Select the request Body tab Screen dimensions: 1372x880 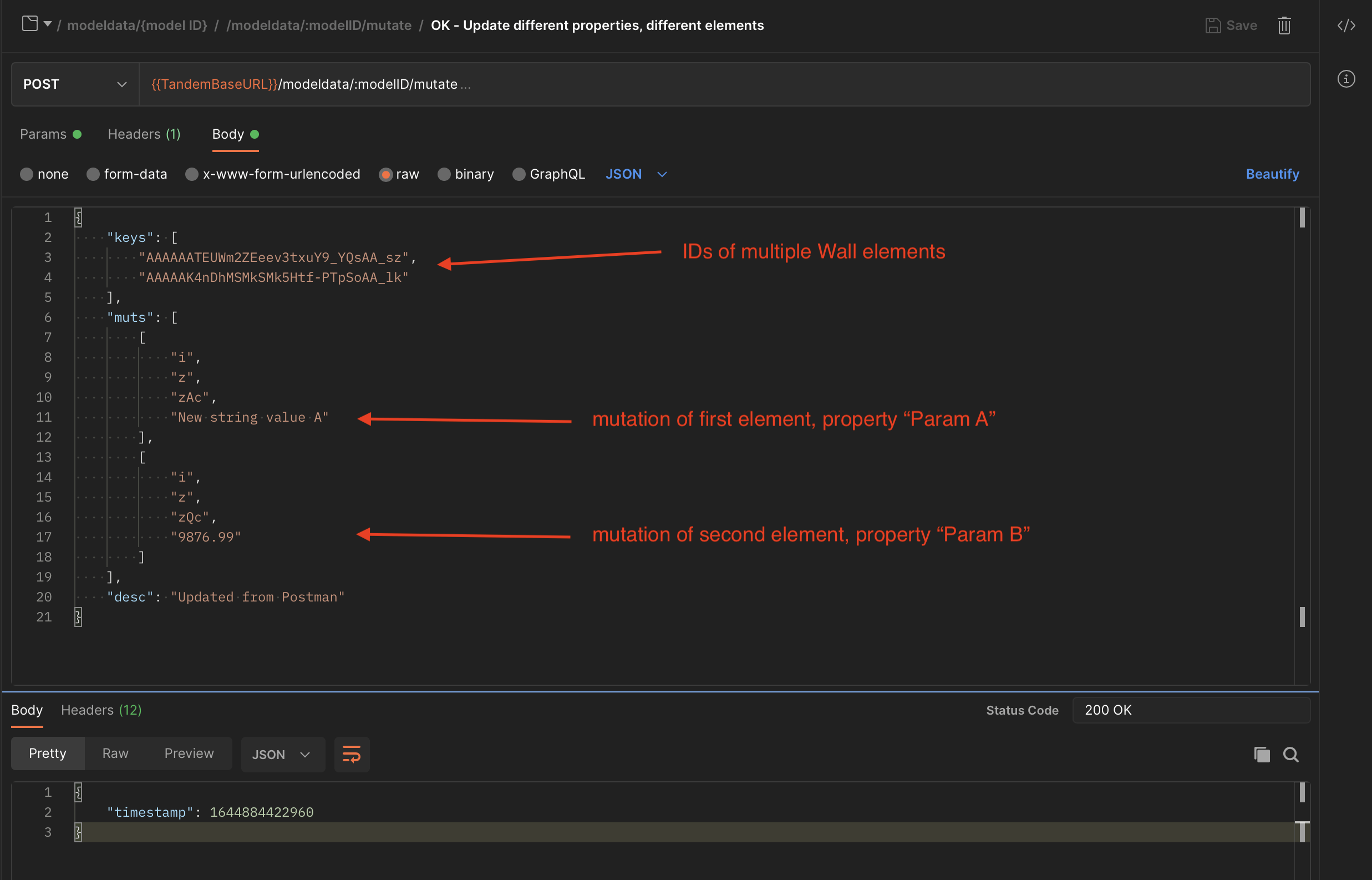(x=235, y=134)
